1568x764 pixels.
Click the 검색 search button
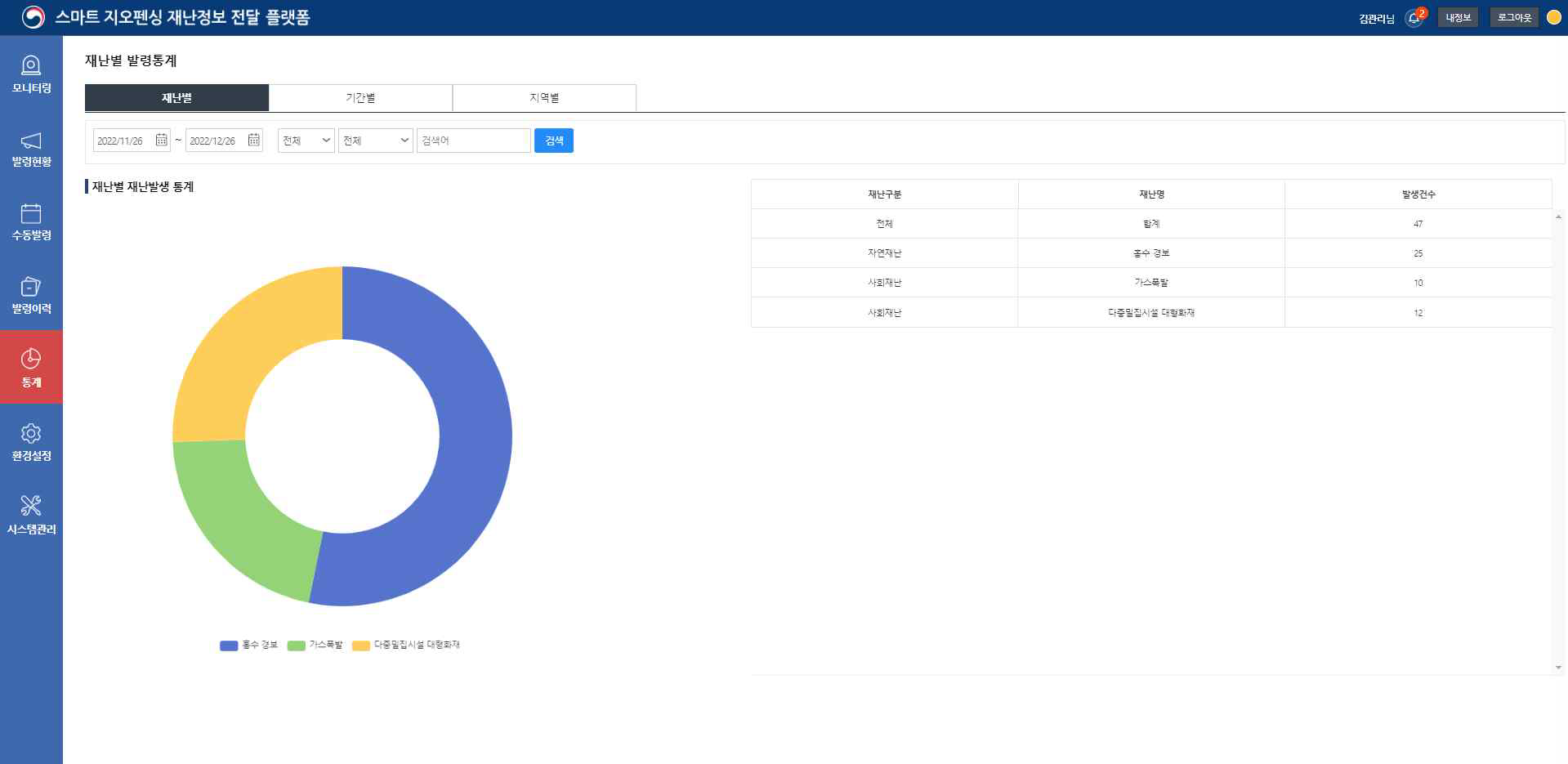tap(554, 141)
